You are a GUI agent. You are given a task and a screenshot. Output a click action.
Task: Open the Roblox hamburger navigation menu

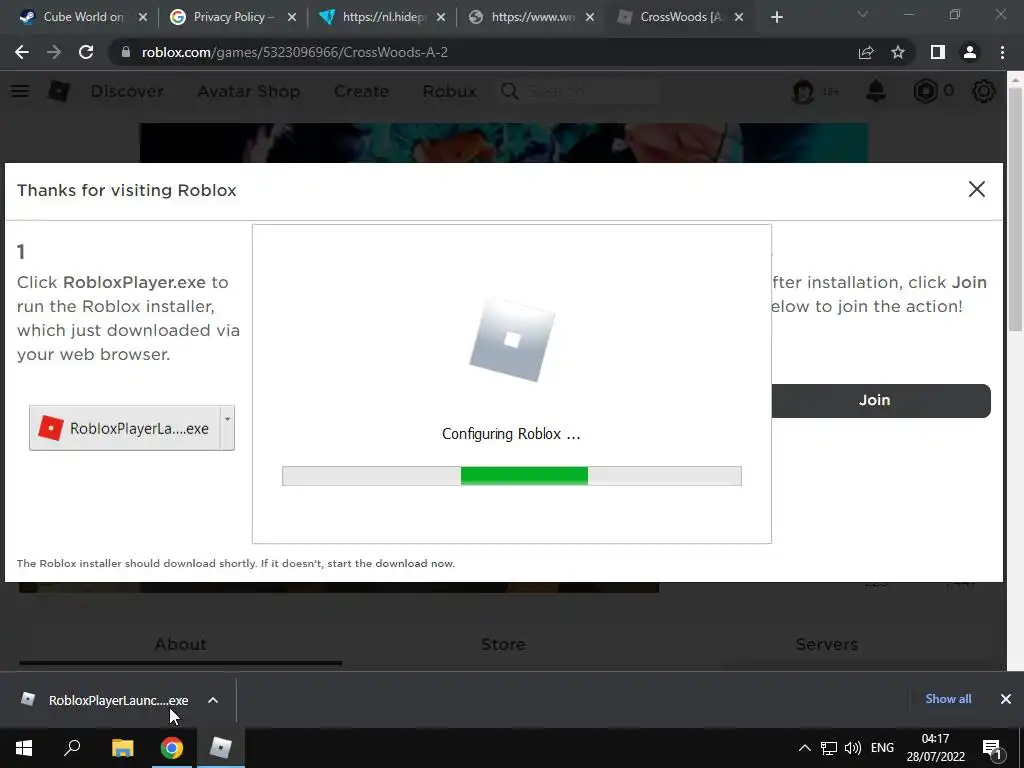click(x=20, y=91)
